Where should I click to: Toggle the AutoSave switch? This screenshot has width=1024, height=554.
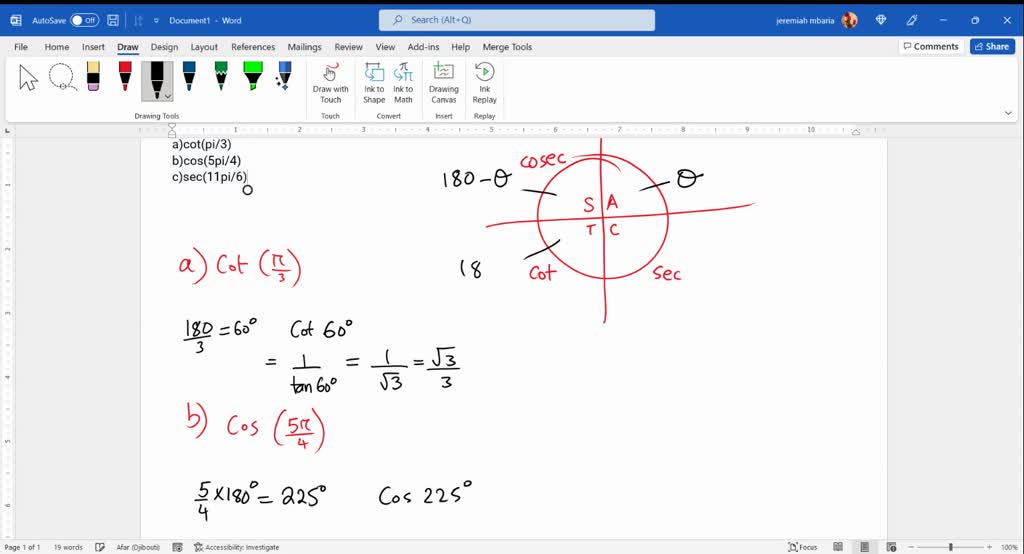[84, 20]
